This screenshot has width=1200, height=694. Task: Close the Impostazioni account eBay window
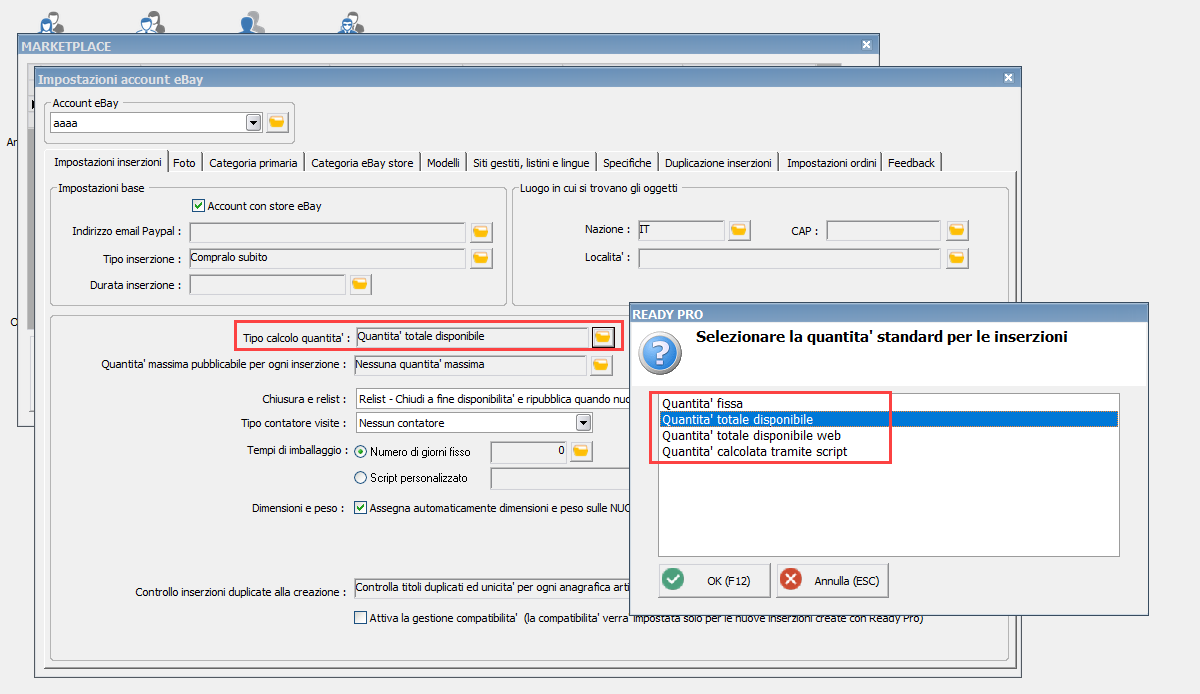pyautogui.click(x=1007, y=77)
